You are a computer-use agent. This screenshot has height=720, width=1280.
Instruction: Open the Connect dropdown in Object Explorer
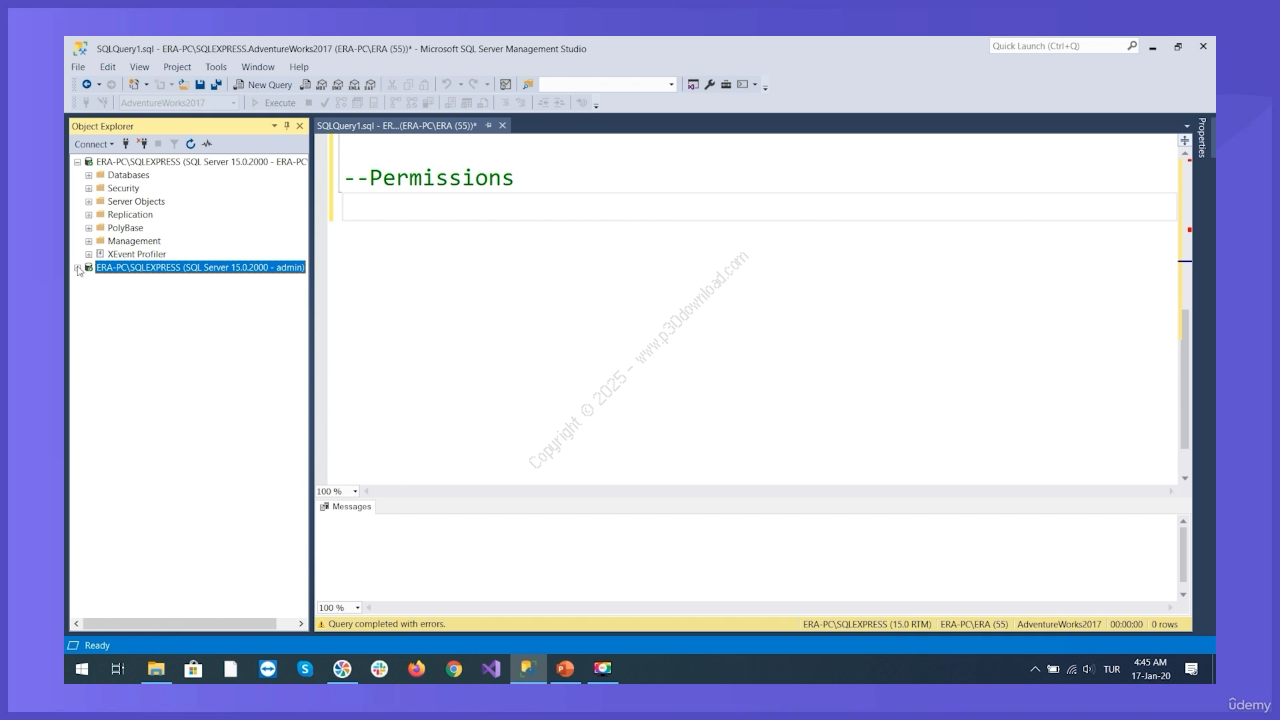point(94,144)
